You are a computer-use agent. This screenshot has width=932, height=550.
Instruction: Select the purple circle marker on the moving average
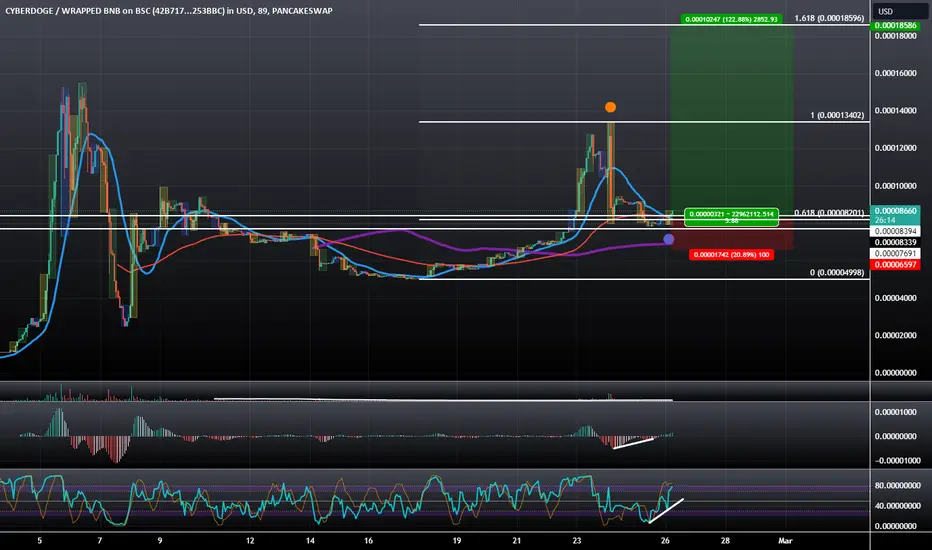click(x=669, y=239)
